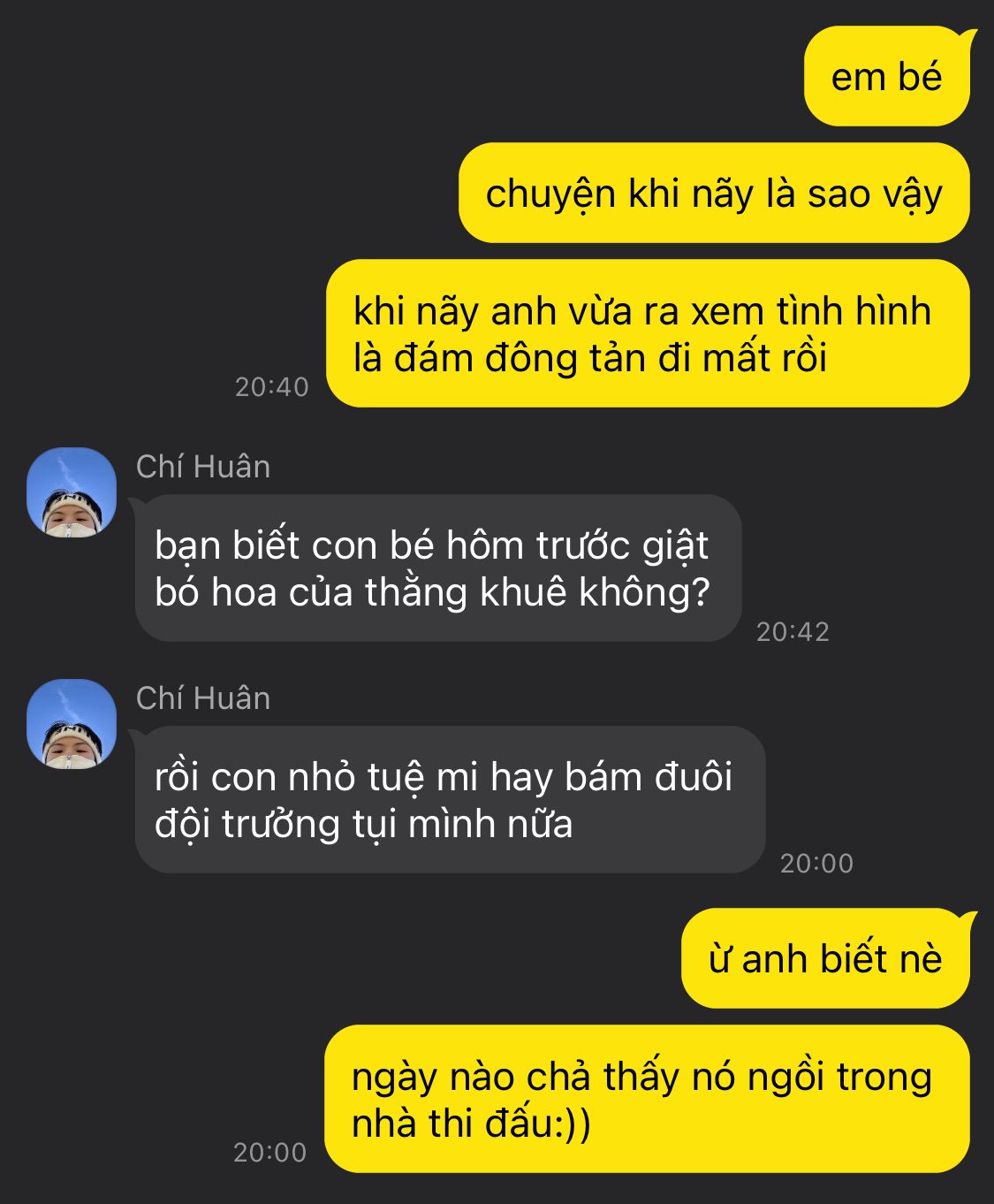Click the words 'bó hoa của thằng khuê không?'
This screenshot has width=994, height=1204.
click(x=432, y=592)
